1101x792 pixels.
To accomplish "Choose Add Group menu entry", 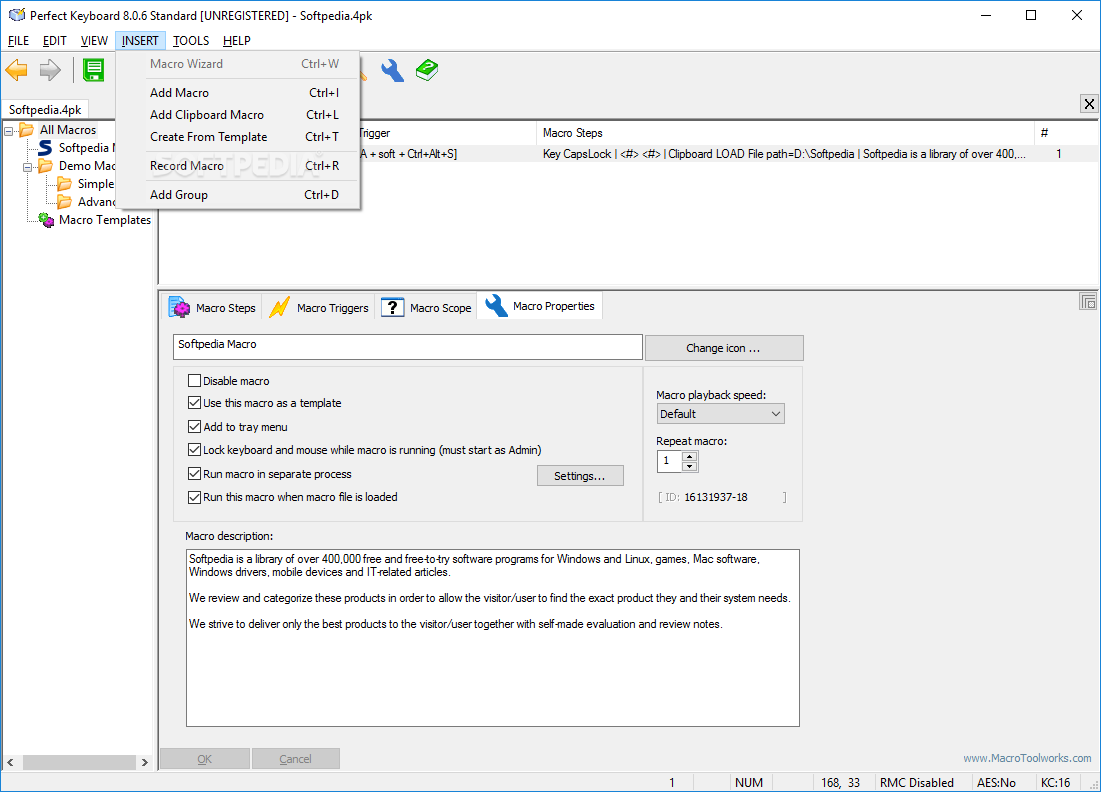I will pyautogui.click(x=239, y=194).
